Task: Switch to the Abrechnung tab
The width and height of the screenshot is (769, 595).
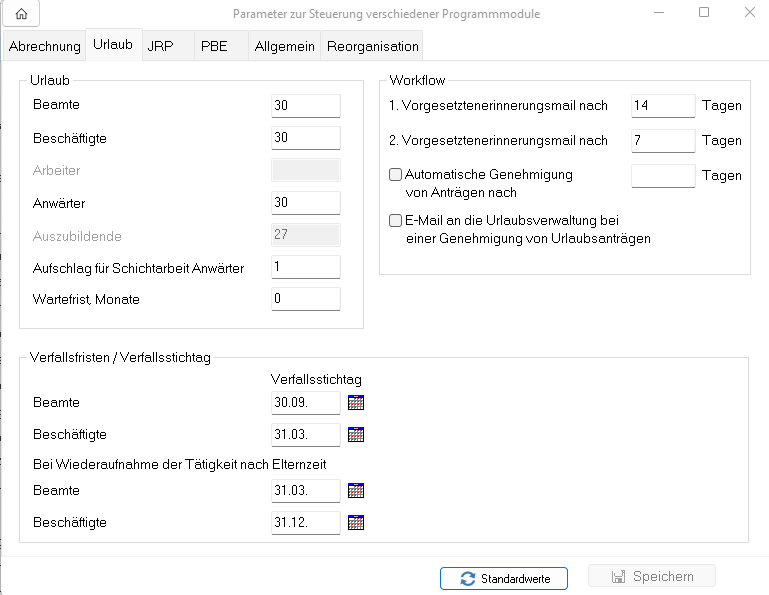Action: point(45,46)
